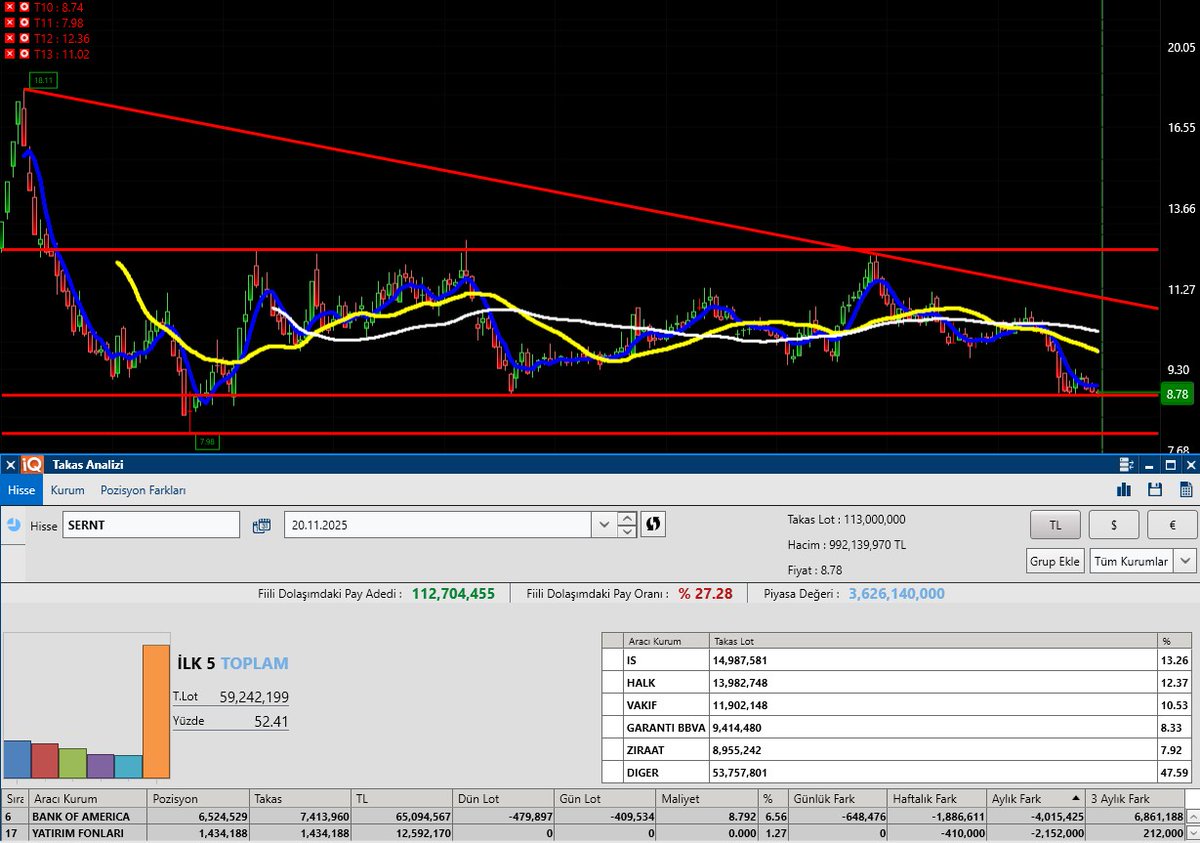
Task: Click the Pozisyon column header
Action: (198, 799)
